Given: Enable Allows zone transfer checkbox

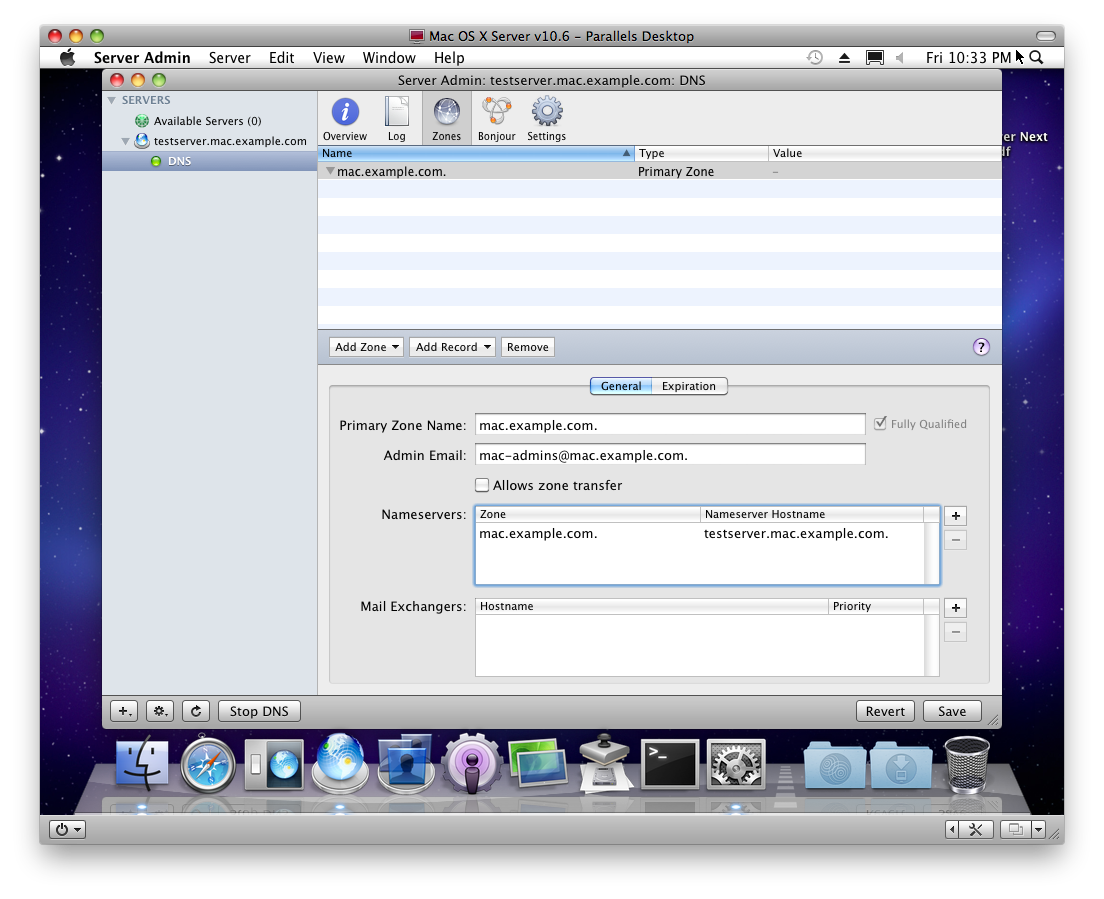Looking at the screenshot, I should (x=483, y=485).
